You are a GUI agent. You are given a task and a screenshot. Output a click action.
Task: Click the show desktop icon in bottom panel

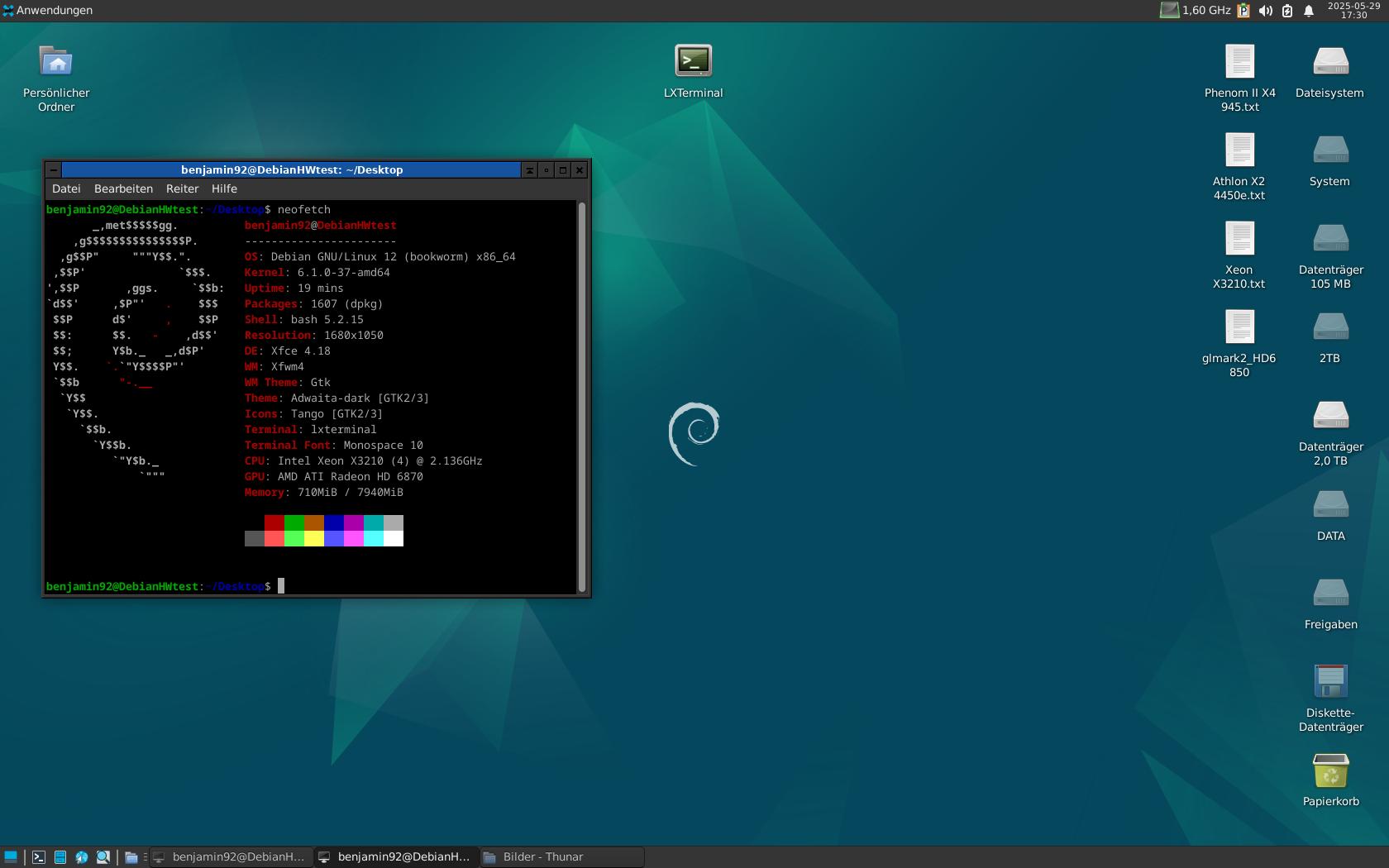point(11,857)
